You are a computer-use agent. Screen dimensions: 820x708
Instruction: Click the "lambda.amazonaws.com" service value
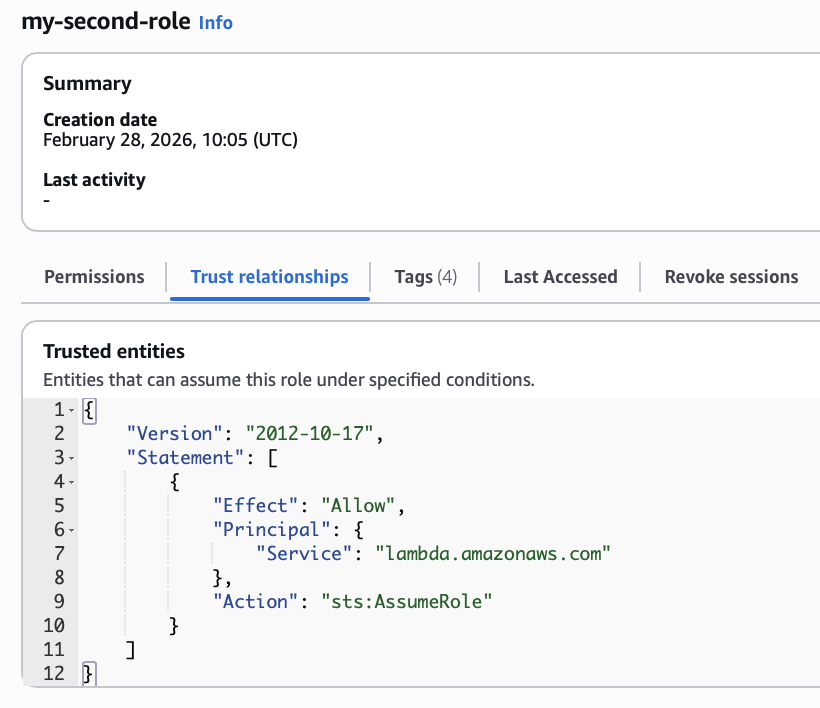(492, 553)
